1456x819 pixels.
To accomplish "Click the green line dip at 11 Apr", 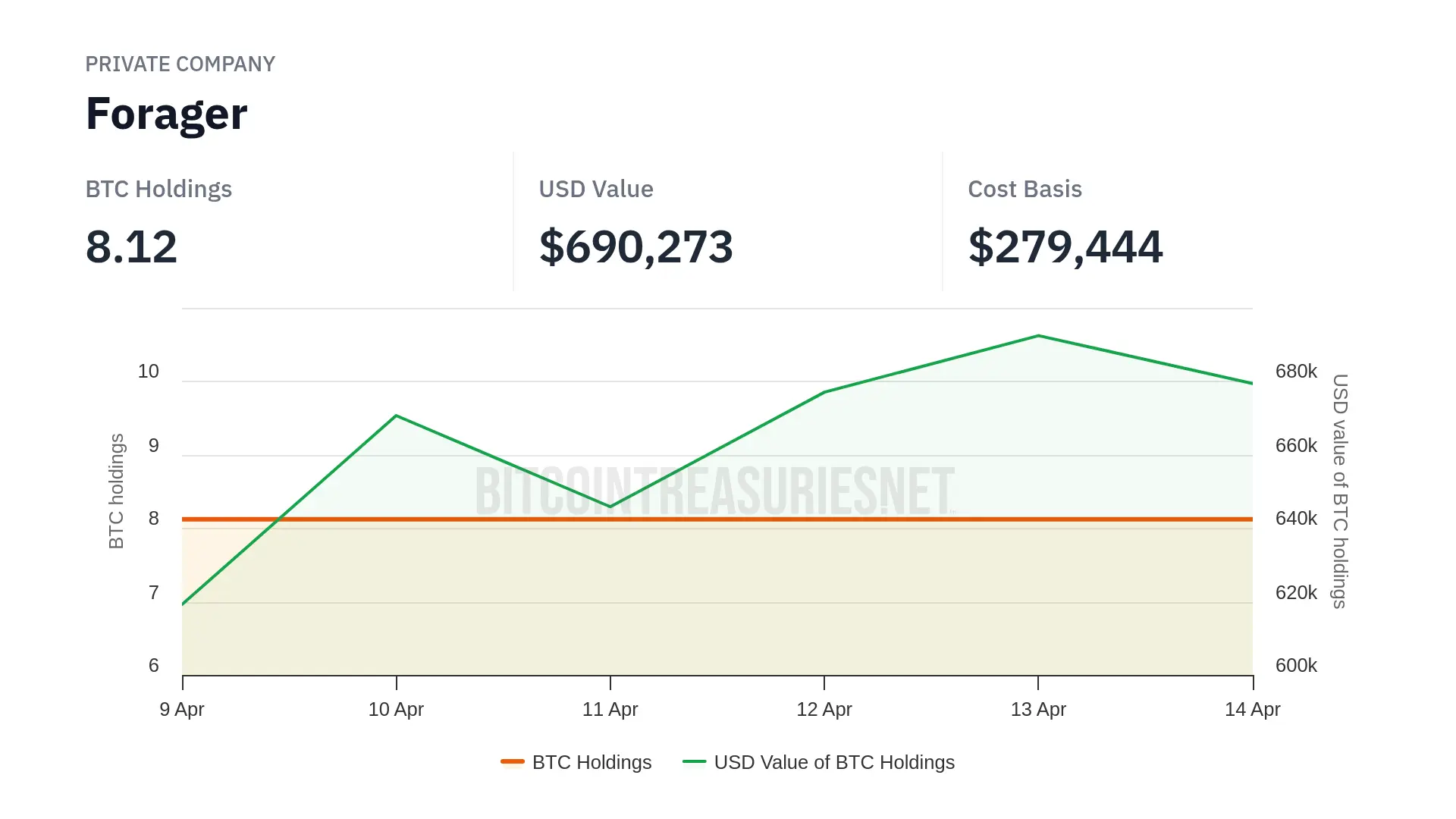I will (x=610, y=507).
